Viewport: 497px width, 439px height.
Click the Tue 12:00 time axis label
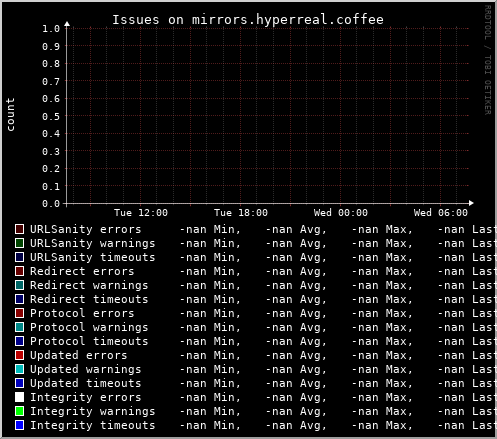[x=141, y=213]
